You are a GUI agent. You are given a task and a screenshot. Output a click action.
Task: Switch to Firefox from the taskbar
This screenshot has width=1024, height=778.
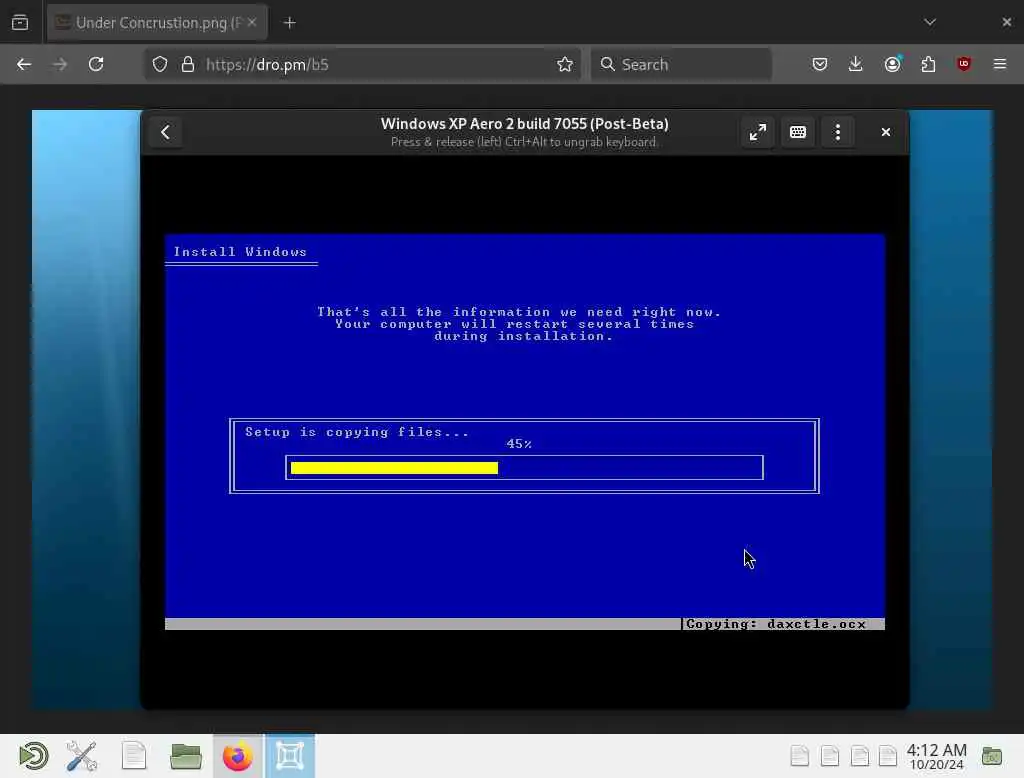tap(238, 756)
